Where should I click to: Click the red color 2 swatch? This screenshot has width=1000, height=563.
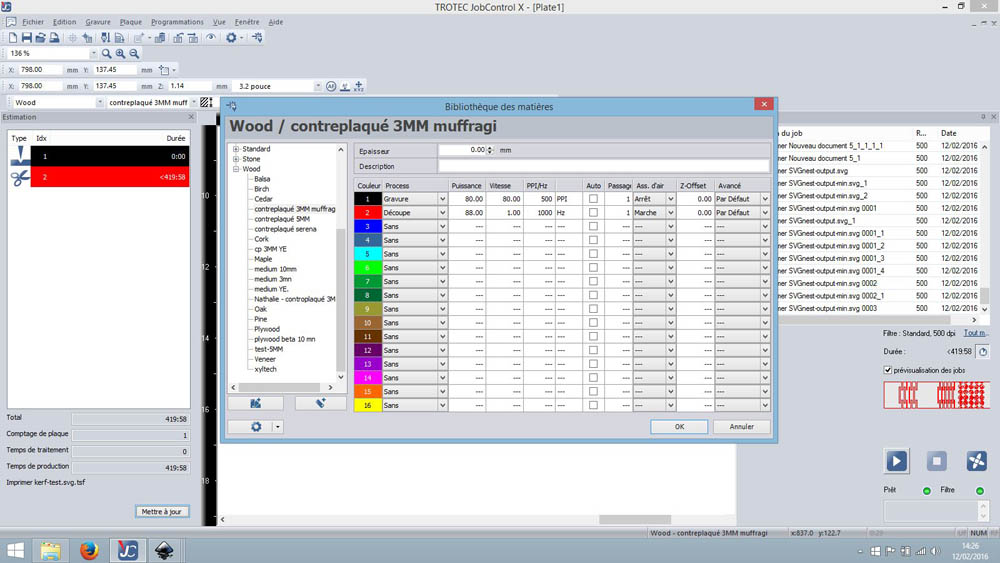(367, 212)
